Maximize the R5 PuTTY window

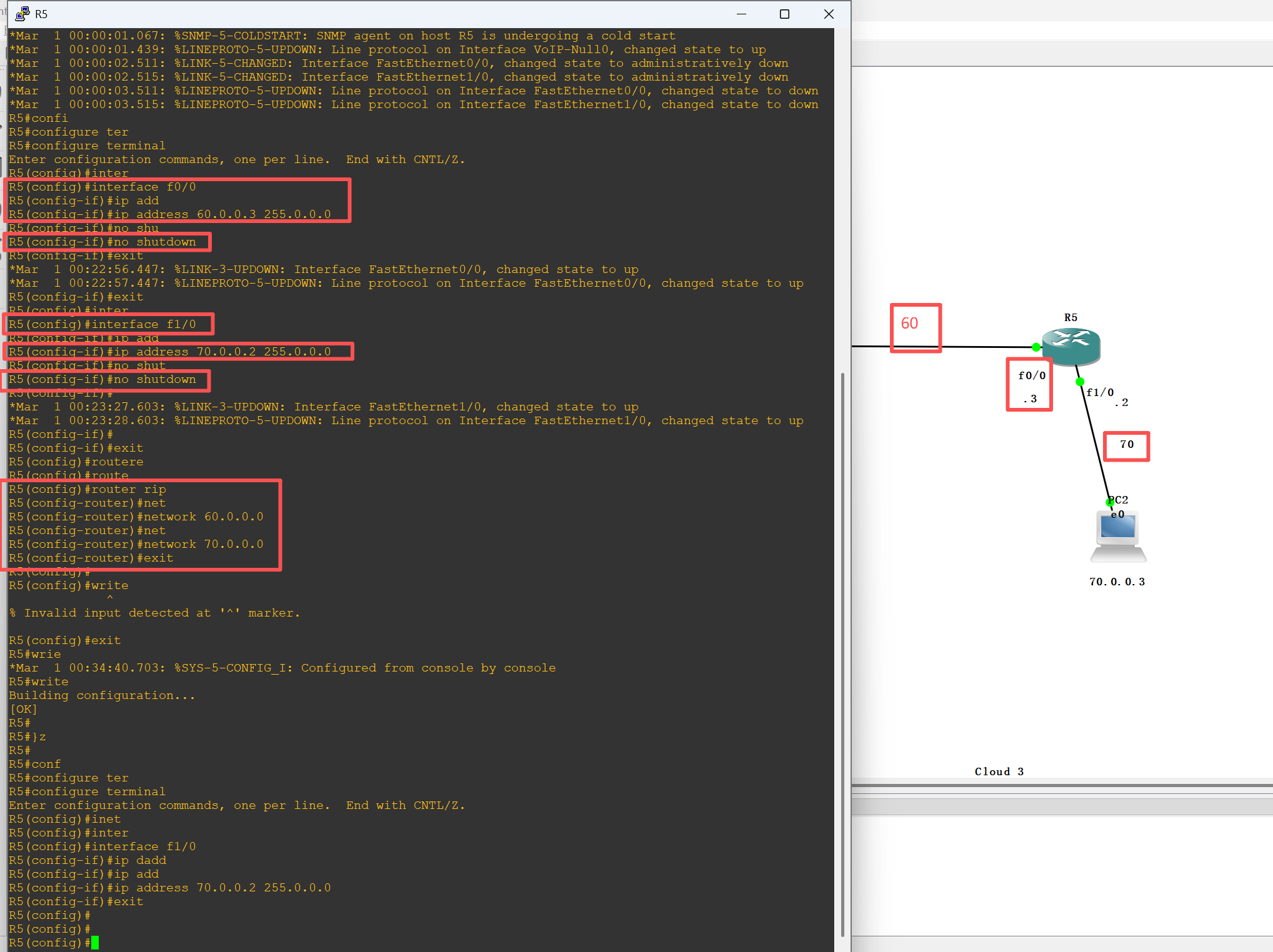(784, 14)
